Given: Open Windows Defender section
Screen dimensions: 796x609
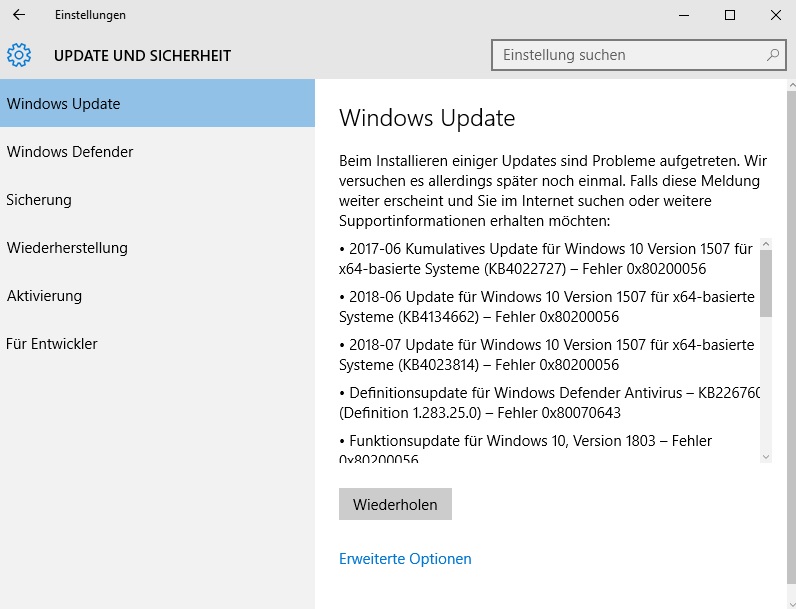Looking at the screenshot, I should 157,151.
